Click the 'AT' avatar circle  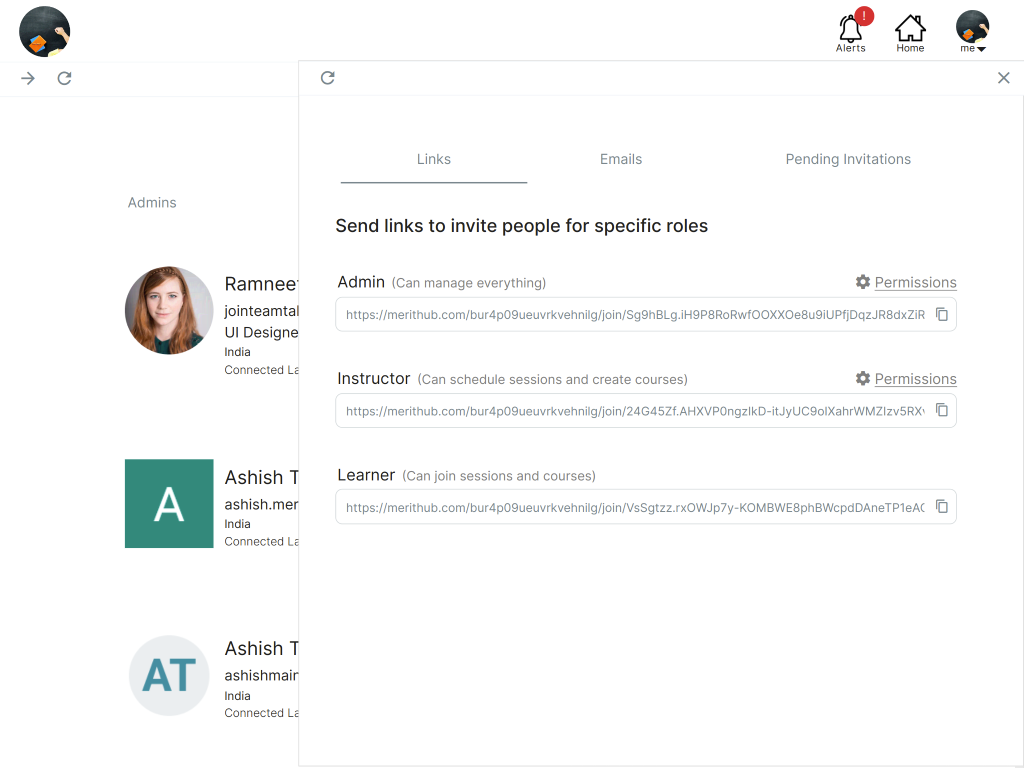tap(169, 676)
